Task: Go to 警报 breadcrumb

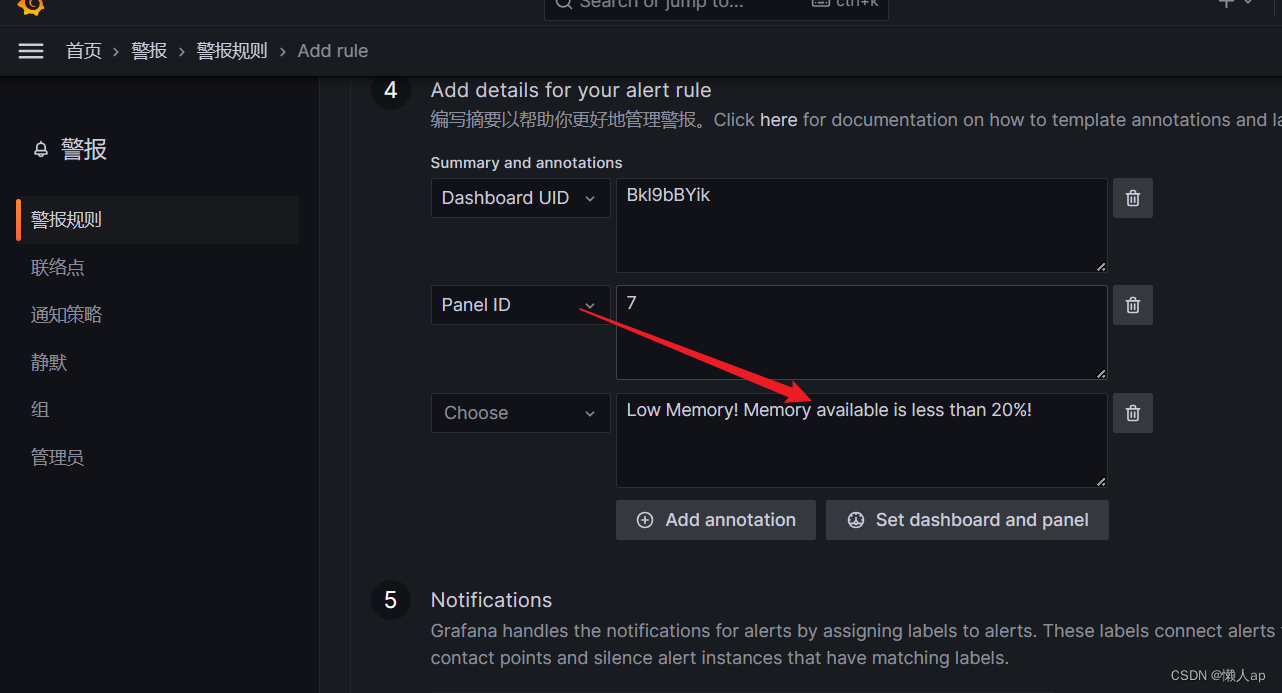Action: point(149,51)
